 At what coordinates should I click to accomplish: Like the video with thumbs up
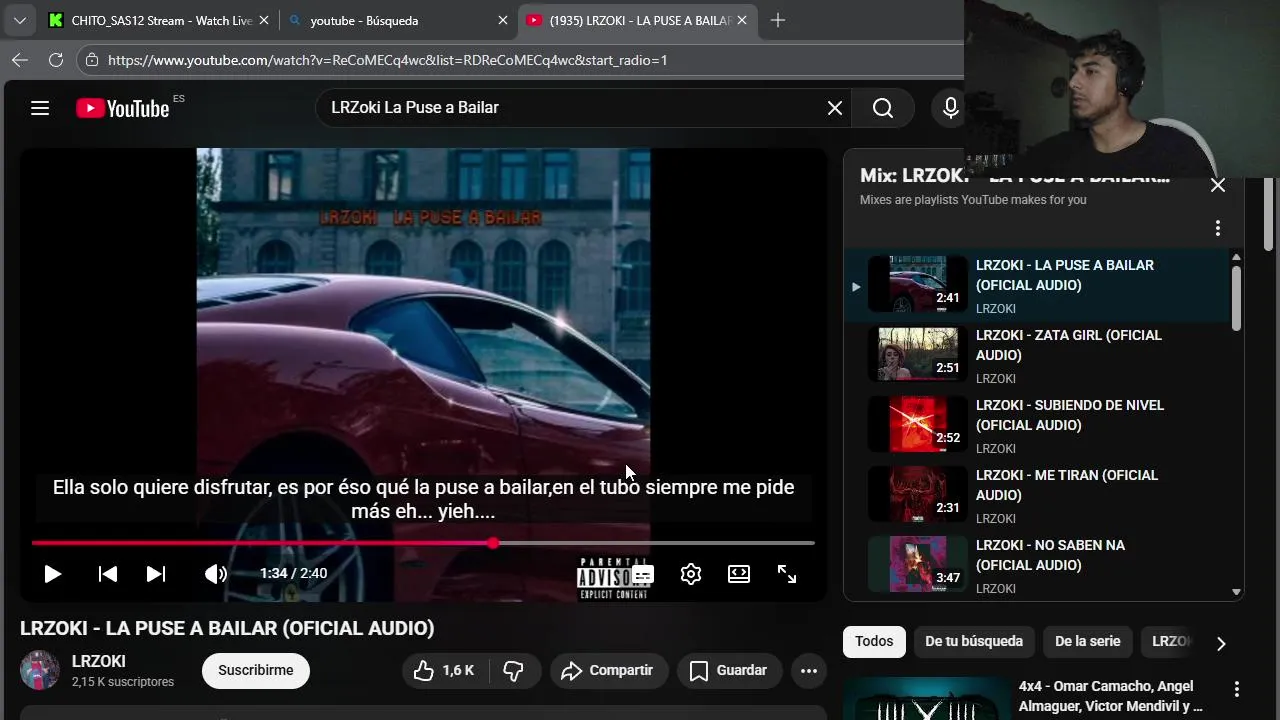[x=444, y=670]
